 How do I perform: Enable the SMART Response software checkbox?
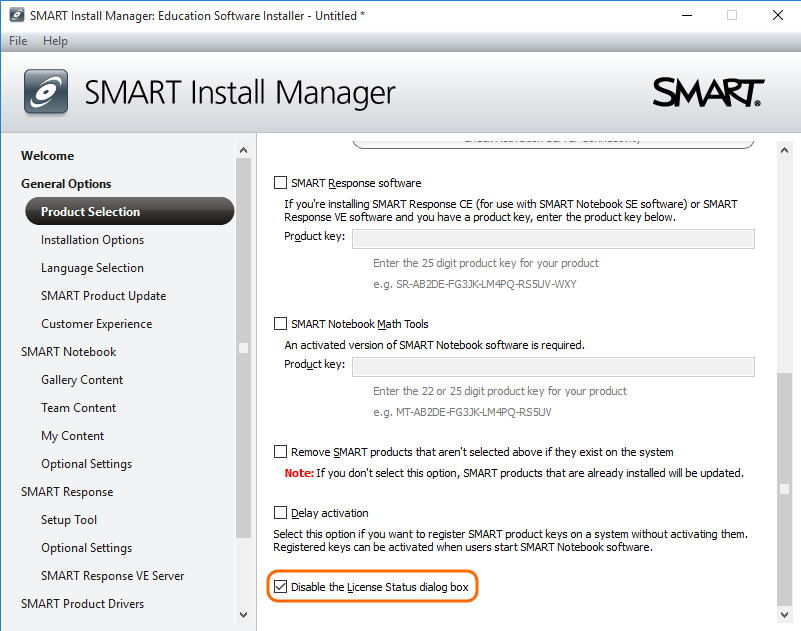coord(281,184)
